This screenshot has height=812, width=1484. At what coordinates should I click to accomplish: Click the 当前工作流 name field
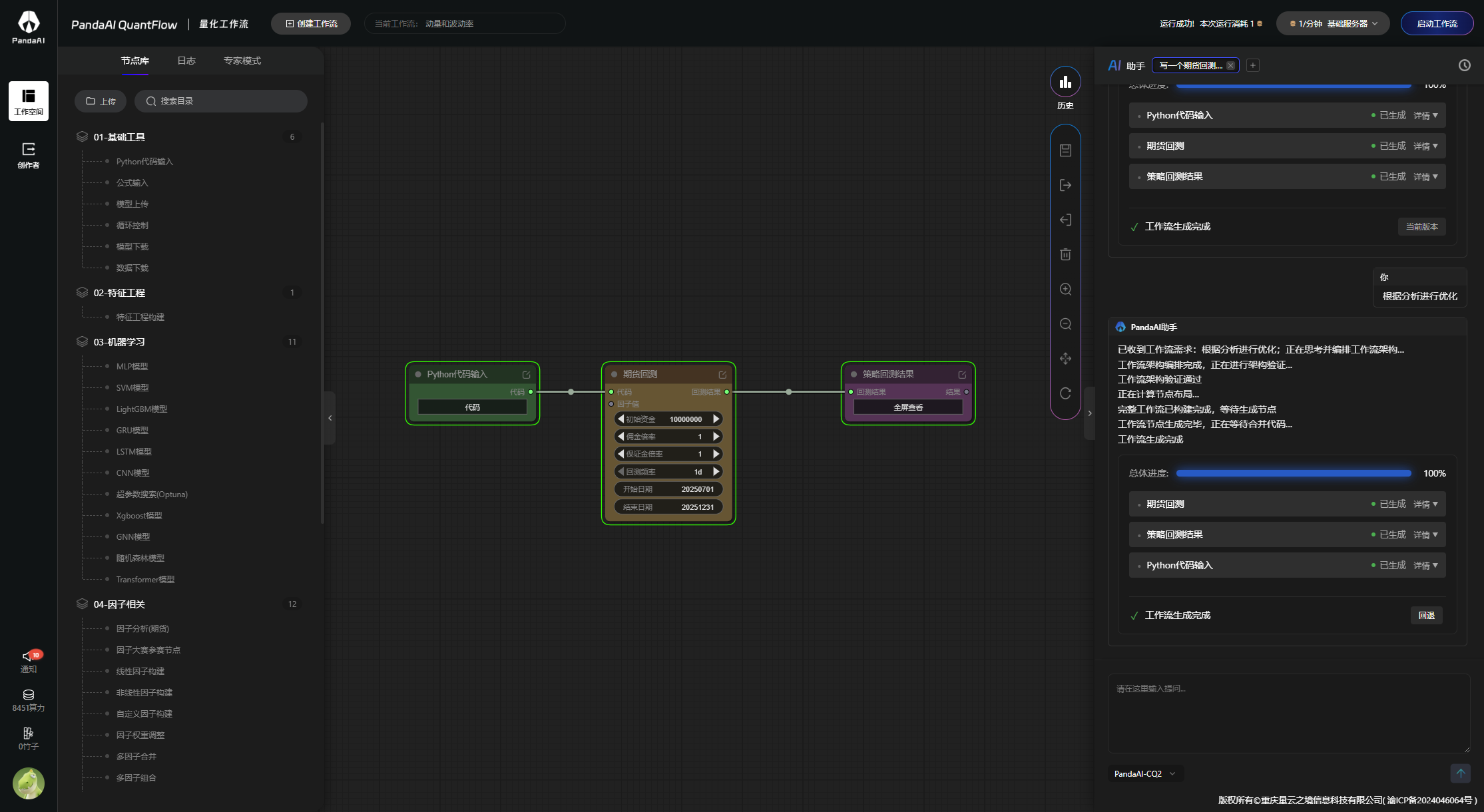(465, 23)
